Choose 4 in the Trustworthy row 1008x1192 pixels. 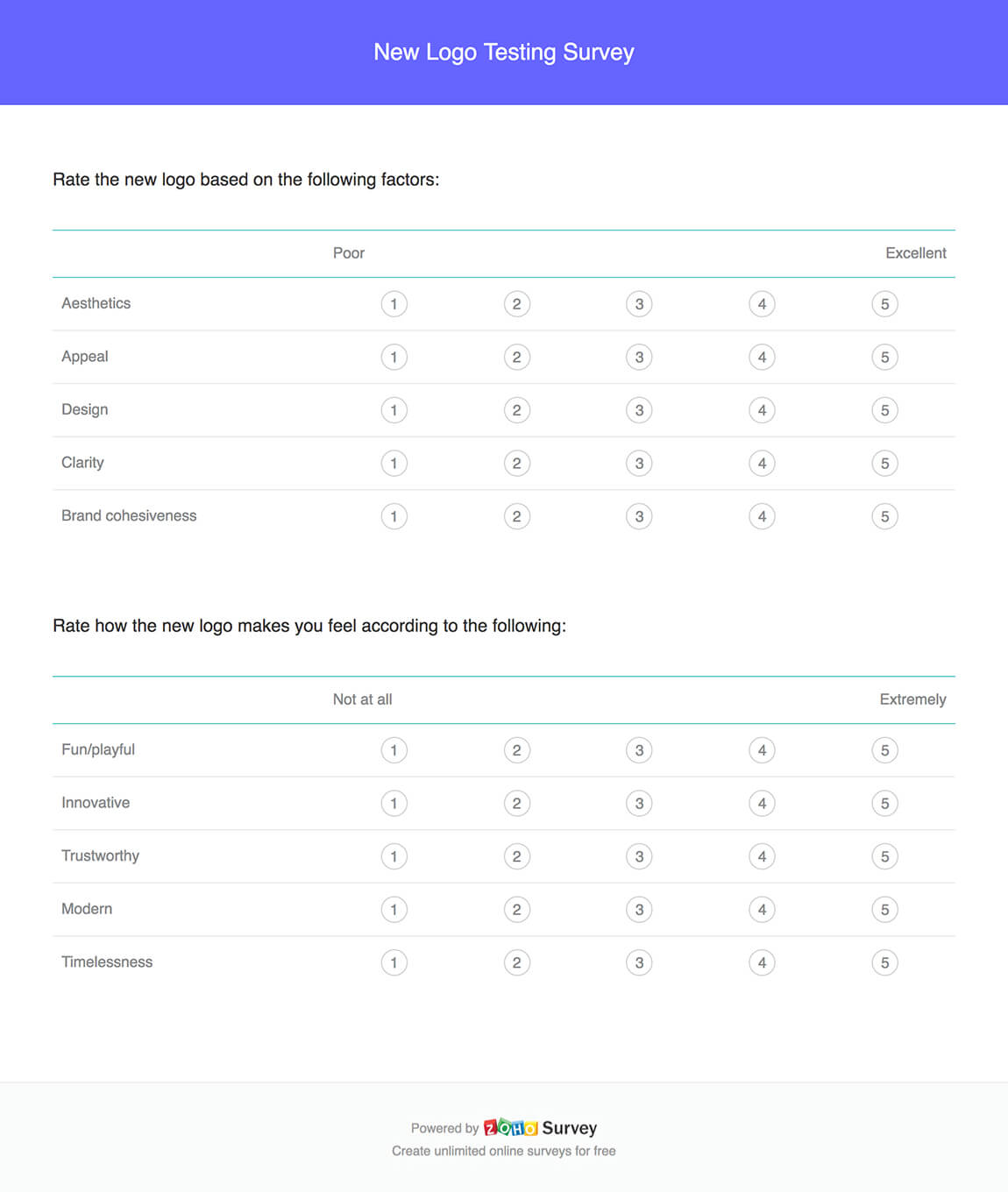coord(762,856)
